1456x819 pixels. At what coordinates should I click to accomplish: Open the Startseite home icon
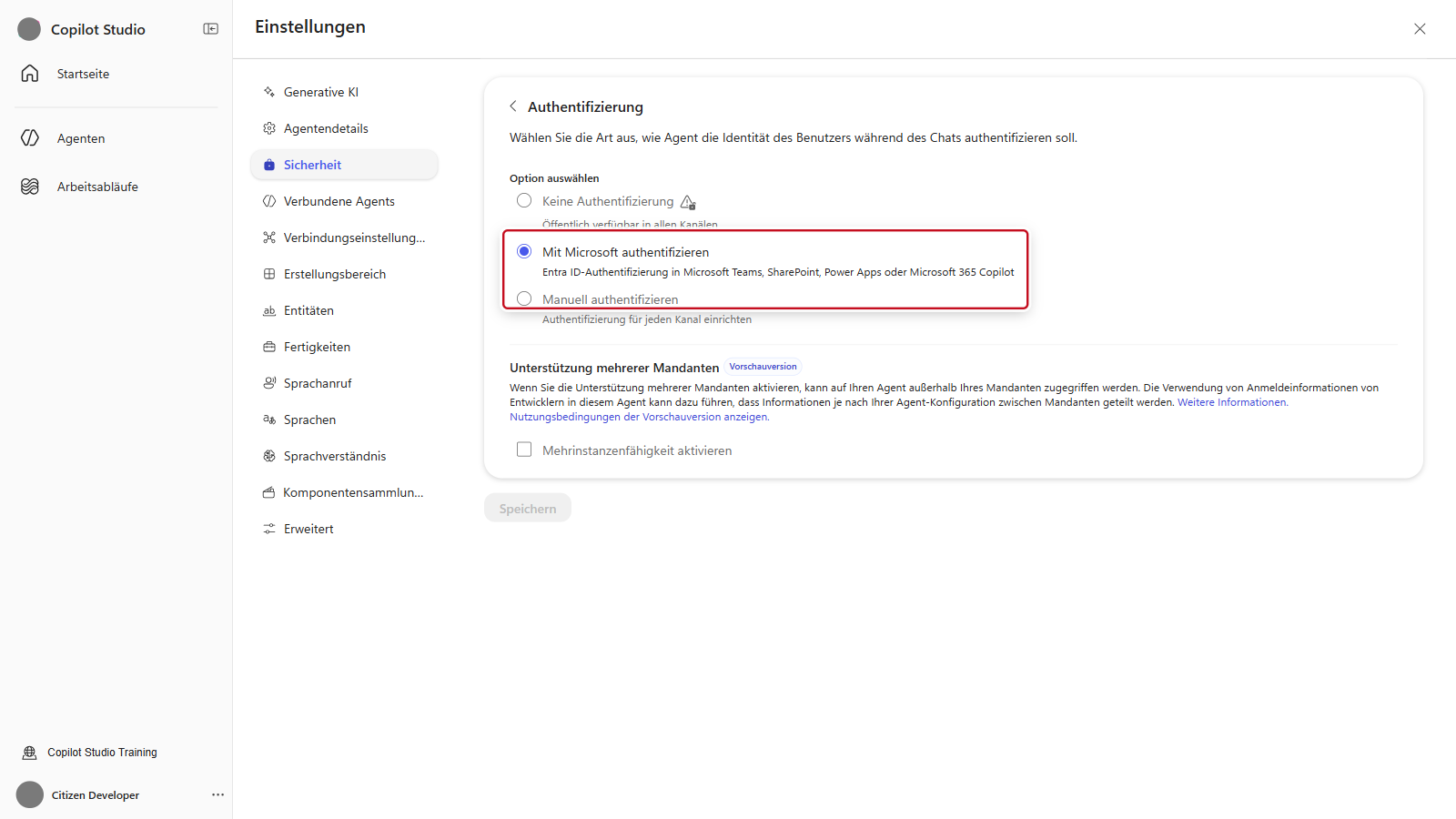[x=30, y=74]
